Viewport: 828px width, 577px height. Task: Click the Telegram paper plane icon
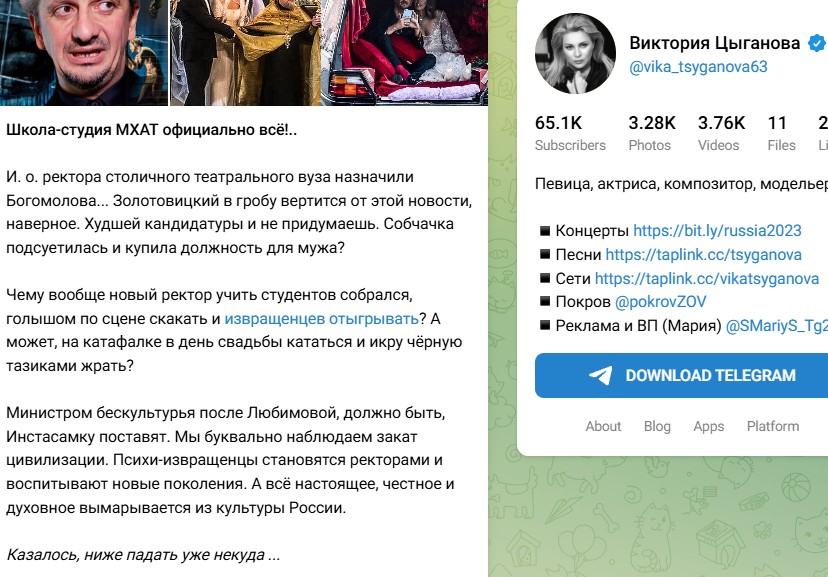point(600,375)
